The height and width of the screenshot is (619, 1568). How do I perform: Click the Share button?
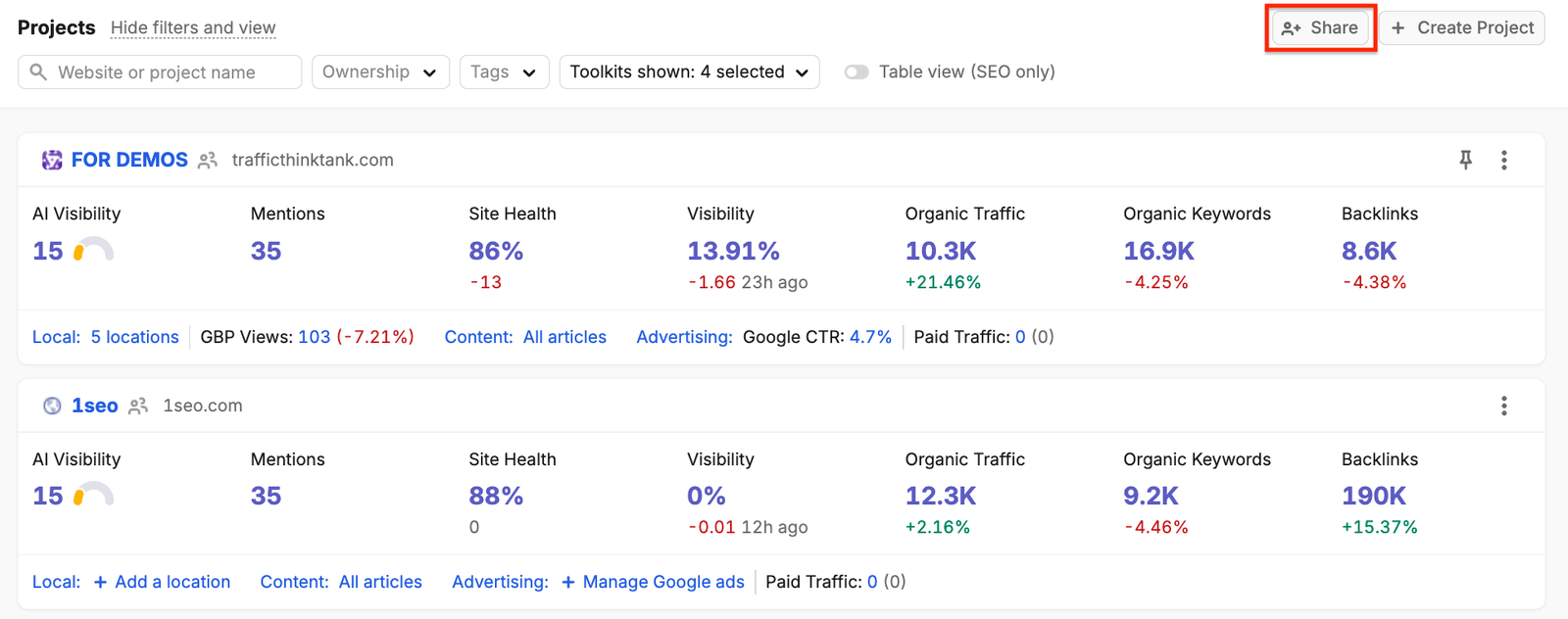(1320, 27)
